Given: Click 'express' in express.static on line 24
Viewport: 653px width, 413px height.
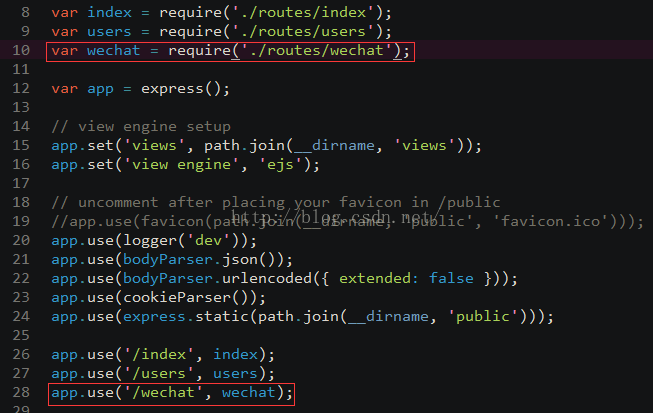Looking at the screenshot, I should (155, 317).
